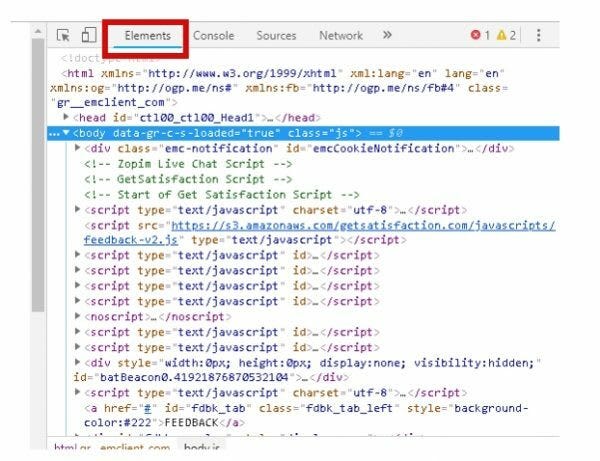
Task: Click the emcCookieNotification id value
Action: click(x=384, y=148)
